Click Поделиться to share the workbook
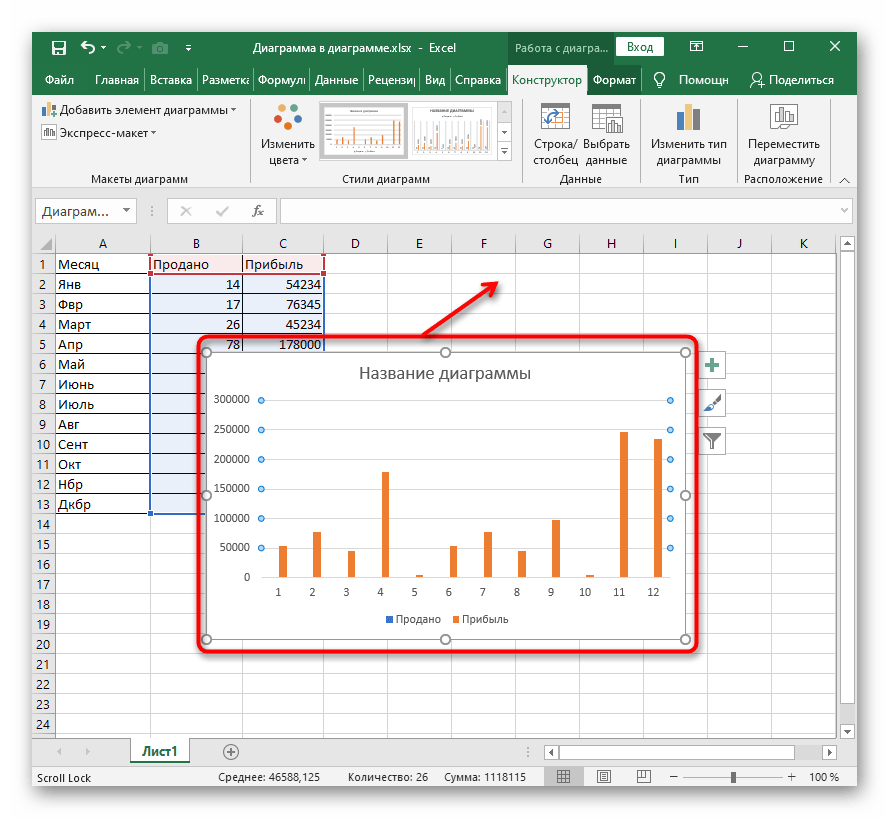 791,80
